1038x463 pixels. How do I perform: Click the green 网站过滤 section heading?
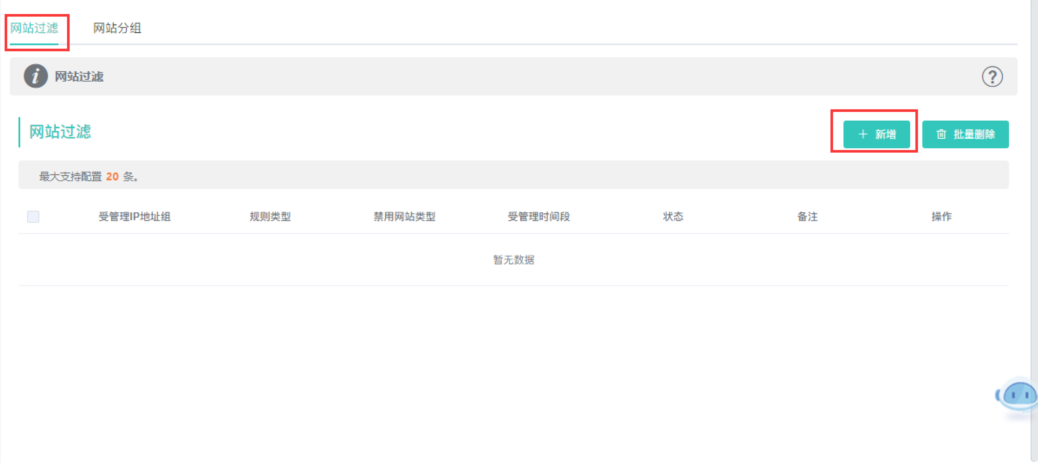(x=60, y=132)
